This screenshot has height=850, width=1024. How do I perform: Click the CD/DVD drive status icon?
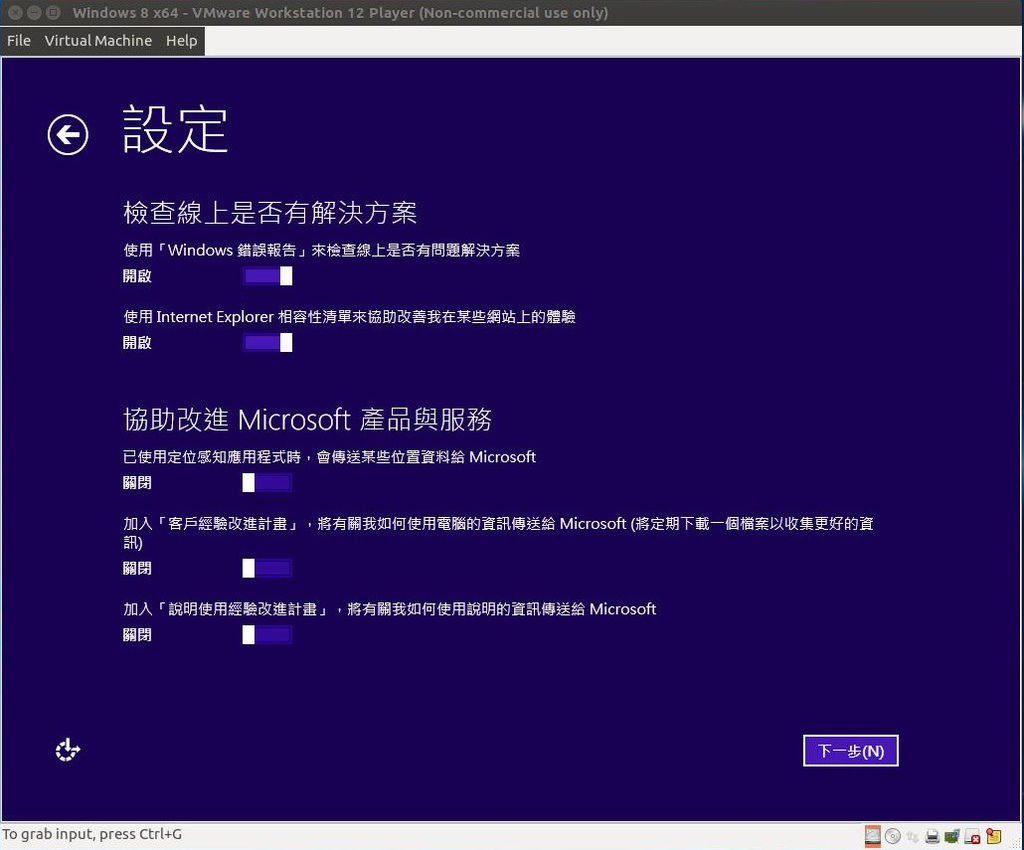point(893,836)
